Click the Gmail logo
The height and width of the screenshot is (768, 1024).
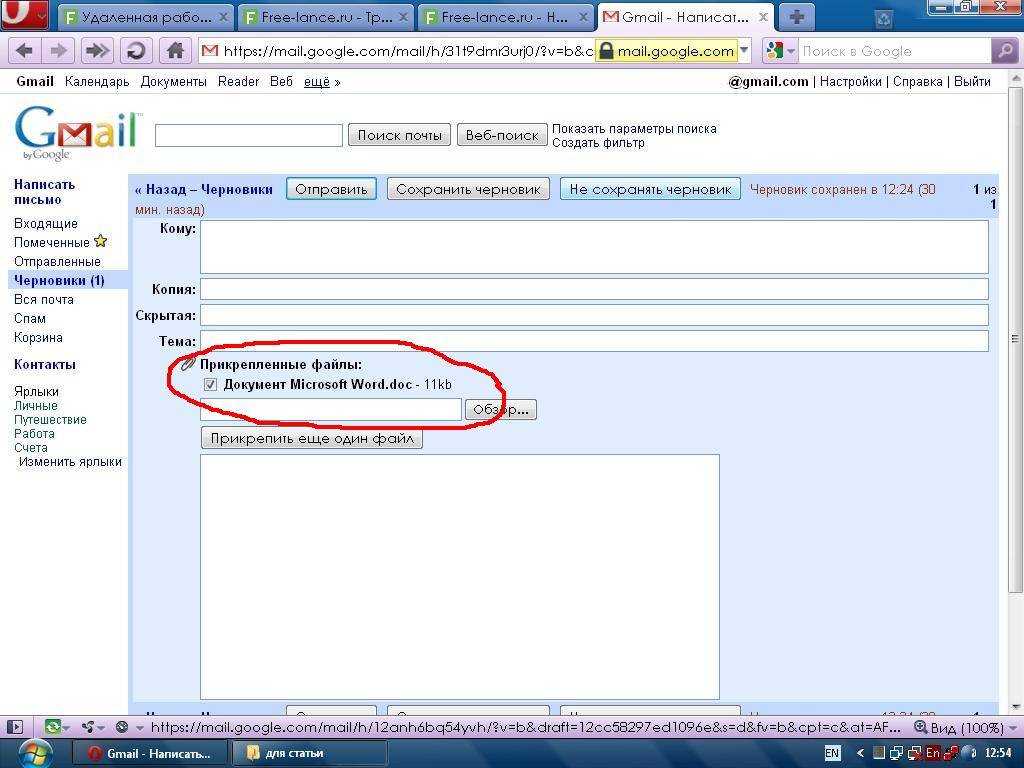(78, 132)
